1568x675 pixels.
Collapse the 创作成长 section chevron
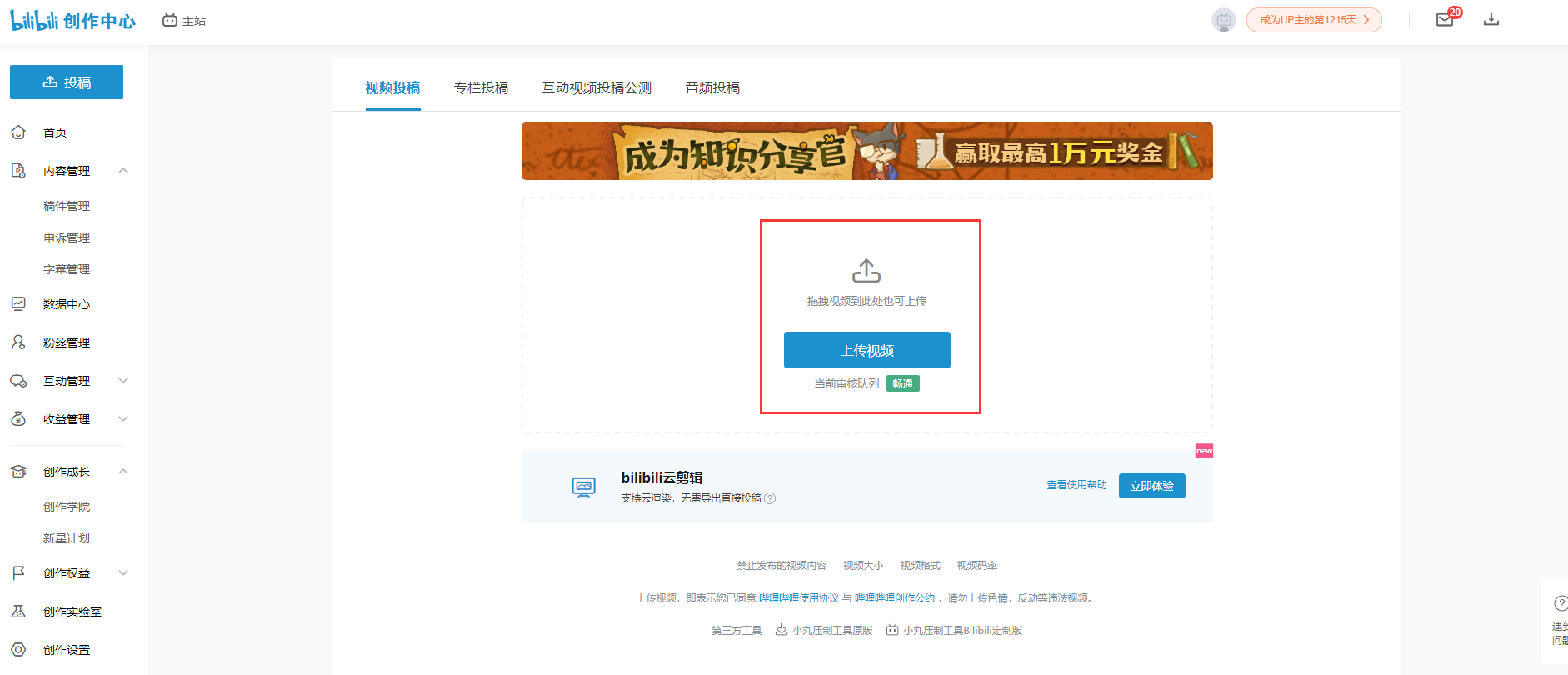(123, 472)
